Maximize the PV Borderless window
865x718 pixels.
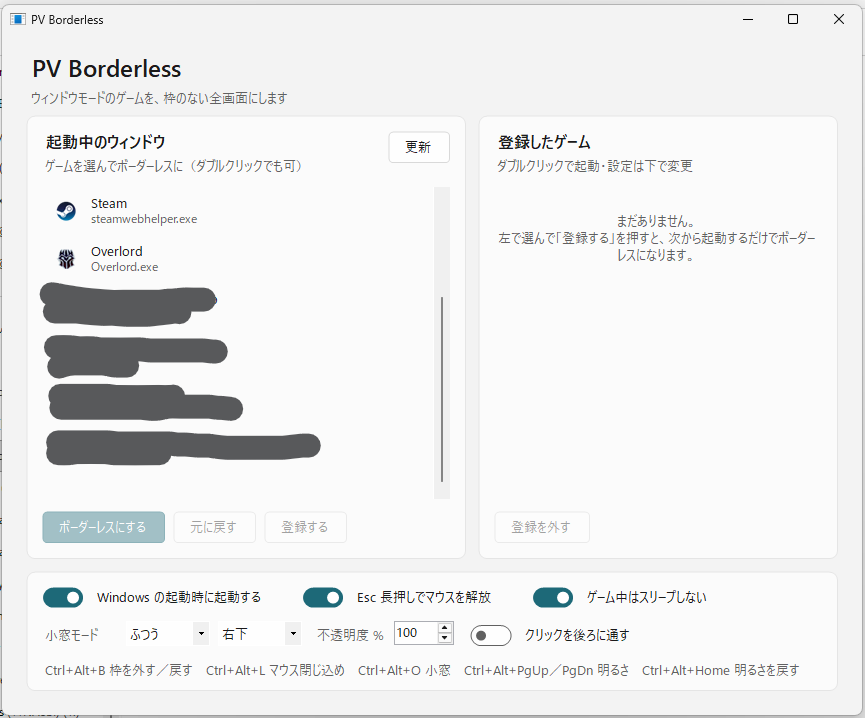[x=793, y=19]
